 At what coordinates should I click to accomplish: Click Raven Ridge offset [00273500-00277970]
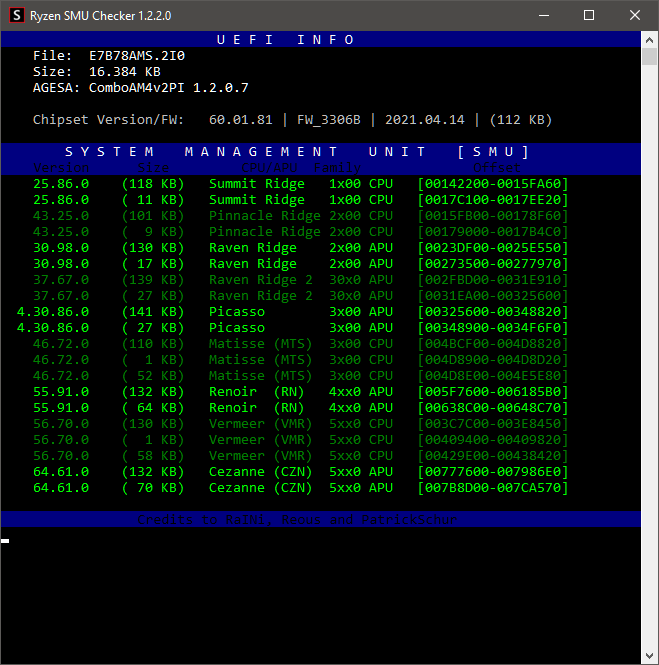click(493, 264)
